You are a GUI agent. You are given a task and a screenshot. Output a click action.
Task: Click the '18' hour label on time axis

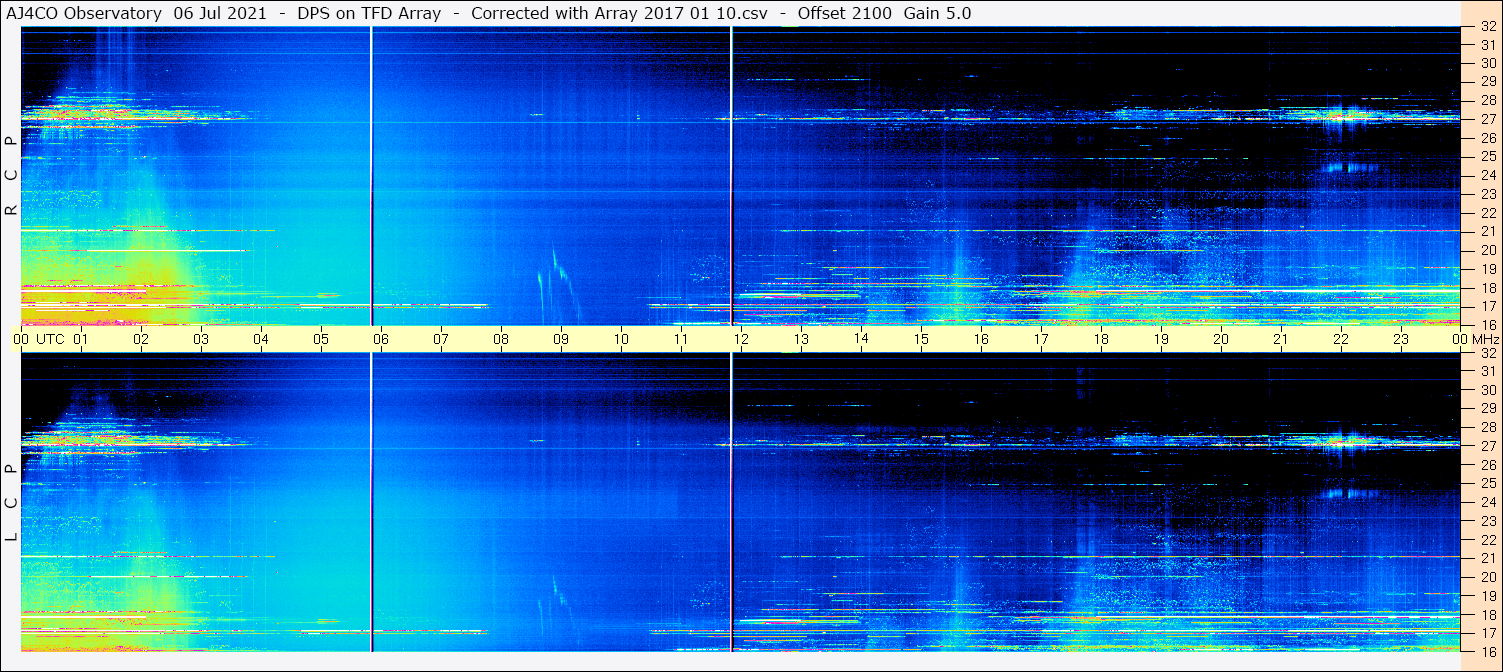[x=1101, y=339]
